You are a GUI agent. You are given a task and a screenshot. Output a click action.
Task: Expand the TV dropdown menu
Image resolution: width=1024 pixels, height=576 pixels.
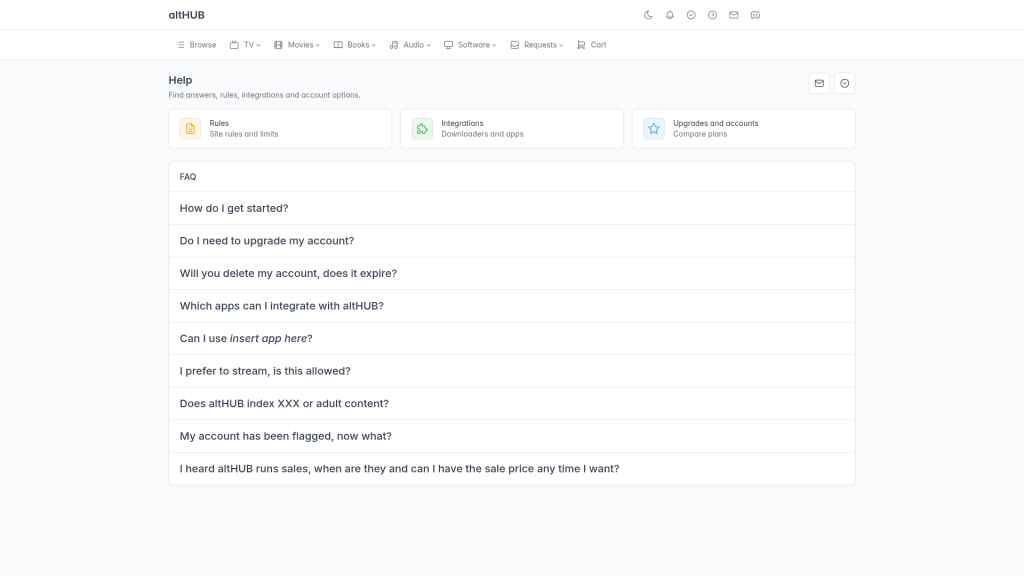[x=245, y=45]
